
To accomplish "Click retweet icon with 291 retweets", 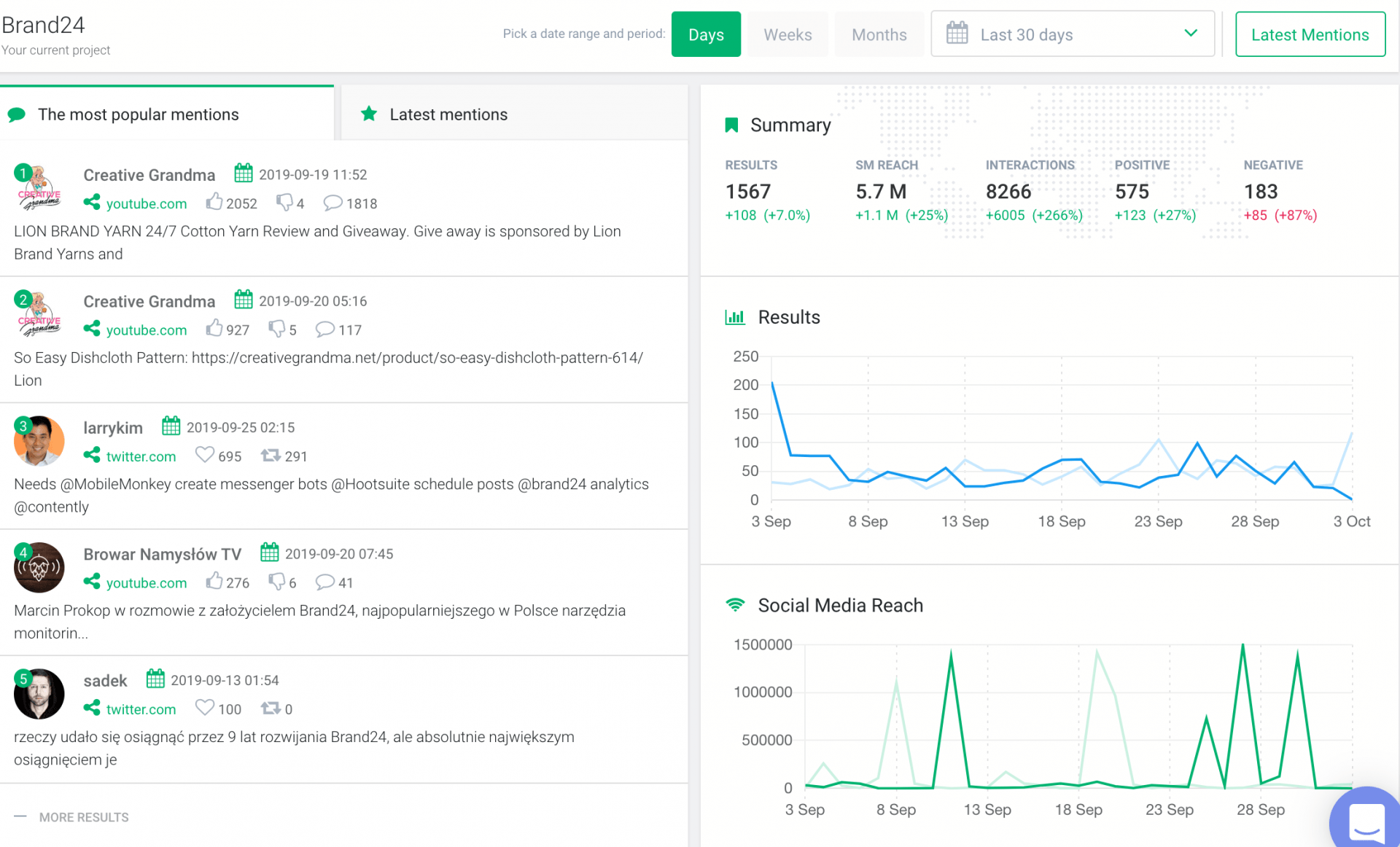I will point(271,455).
